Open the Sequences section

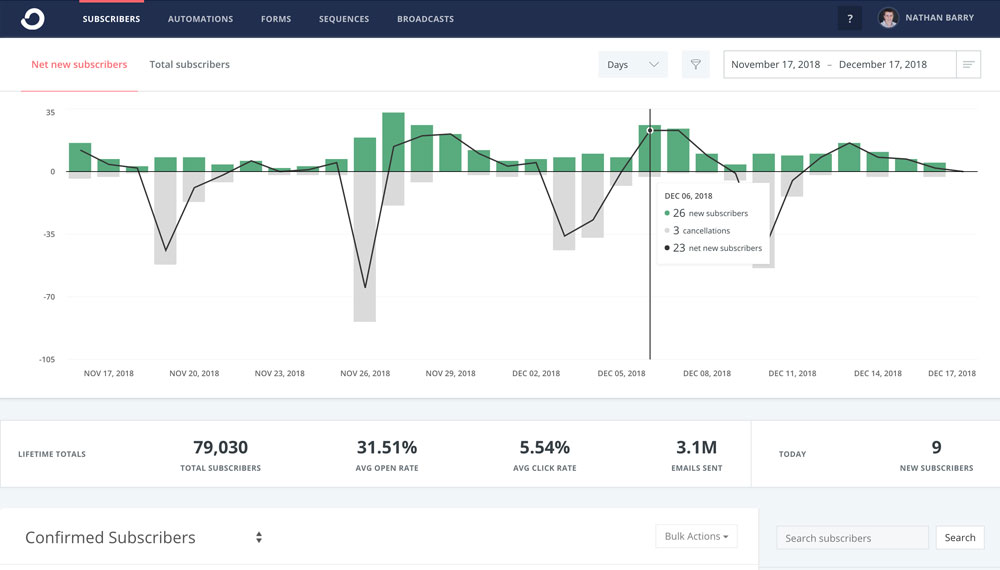point(343,19)
